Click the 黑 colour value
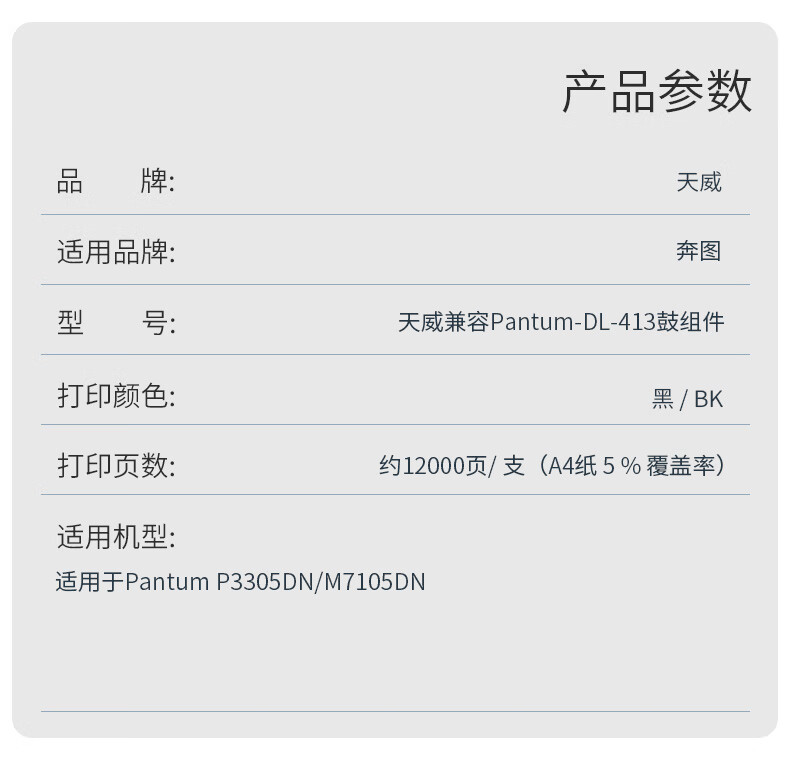 pos(662,399)
